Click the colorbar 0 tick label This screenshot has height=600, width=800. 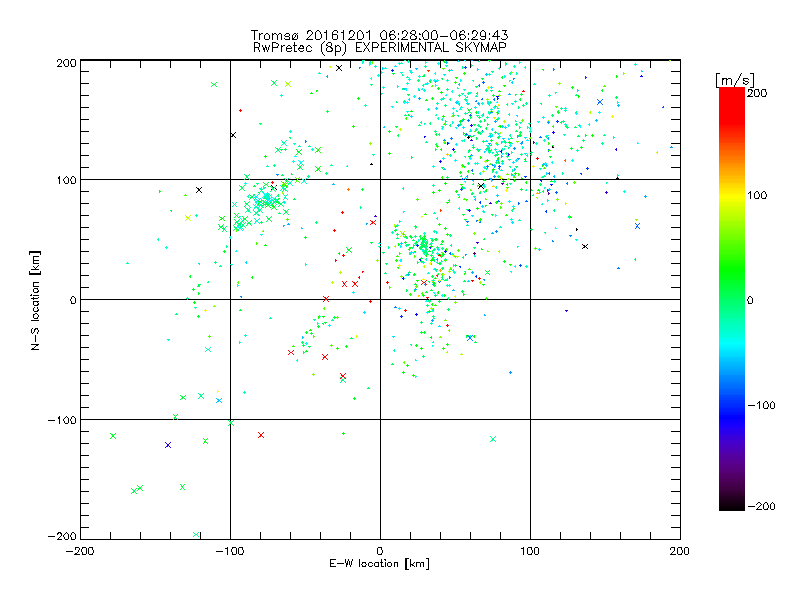tap(750, 300)
